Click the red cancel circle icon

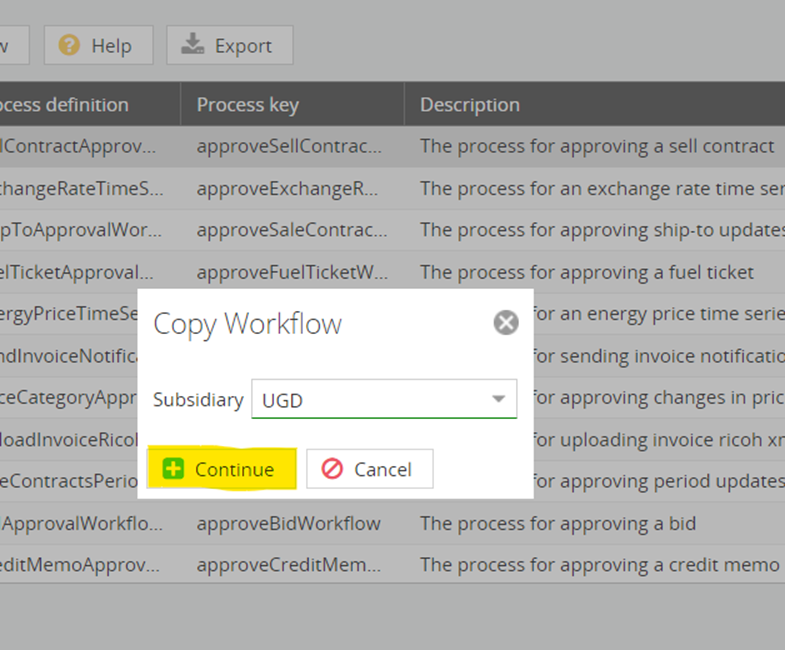click(332, 469)
